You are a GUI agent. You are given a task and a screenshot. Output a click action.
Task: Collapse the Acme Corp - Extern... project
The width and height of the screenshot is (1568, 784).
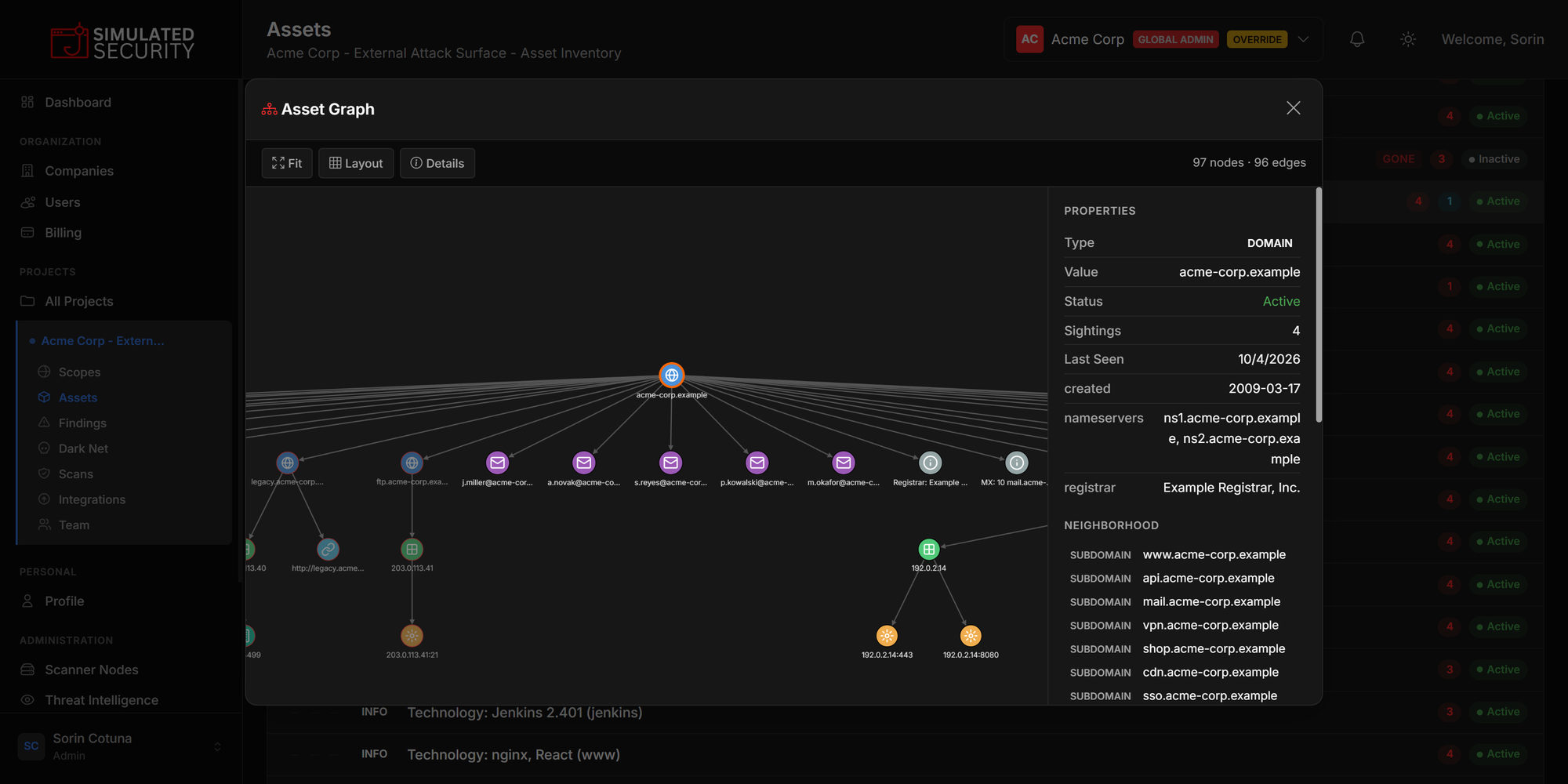(x=102, y=341)
